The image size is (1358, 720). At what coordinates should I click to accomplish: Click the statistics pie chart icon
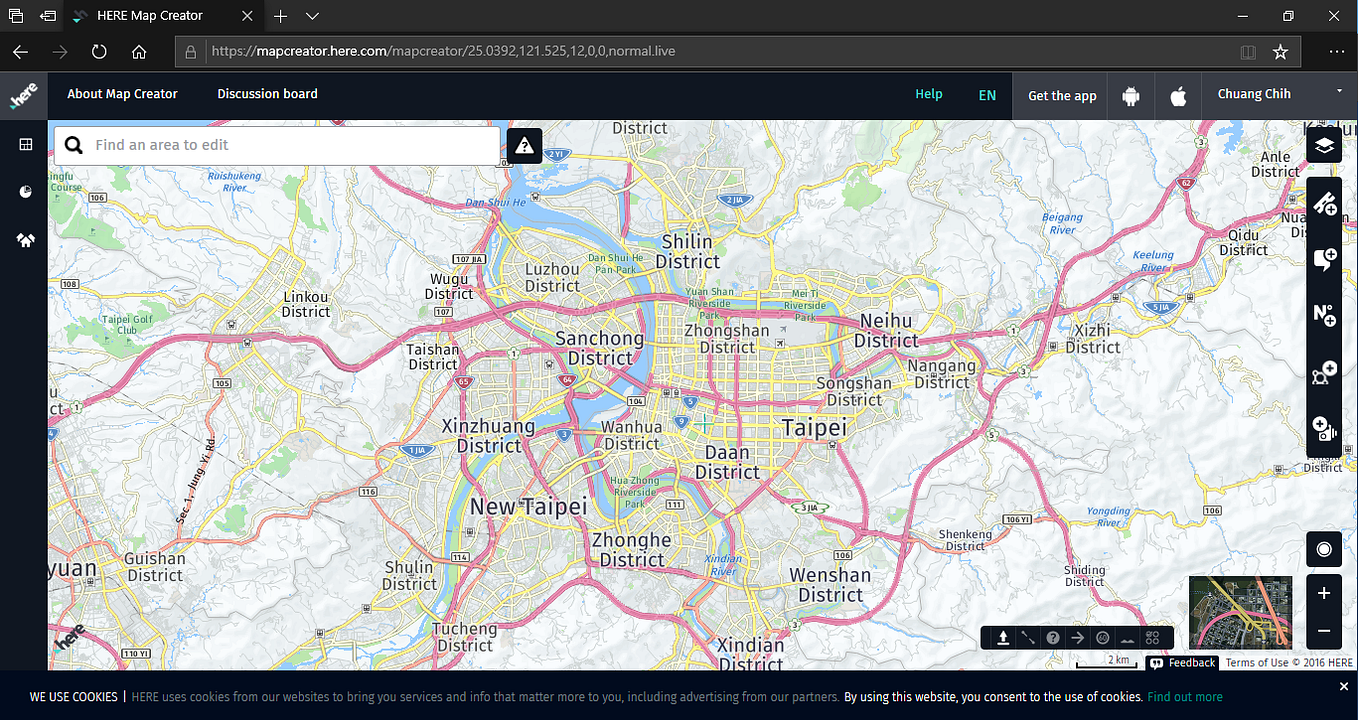point(25,191)
